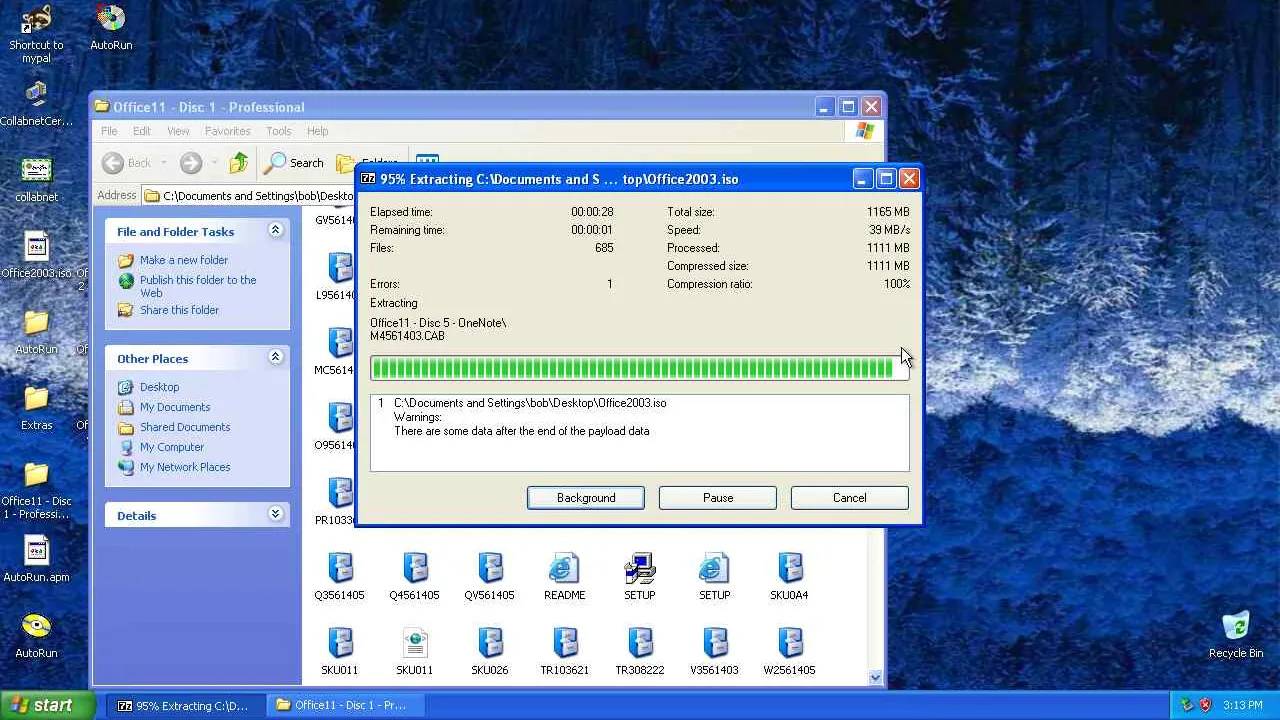Open the File menu in Explorer
This screenshot has height=720, width=1280.
point(109,131)
